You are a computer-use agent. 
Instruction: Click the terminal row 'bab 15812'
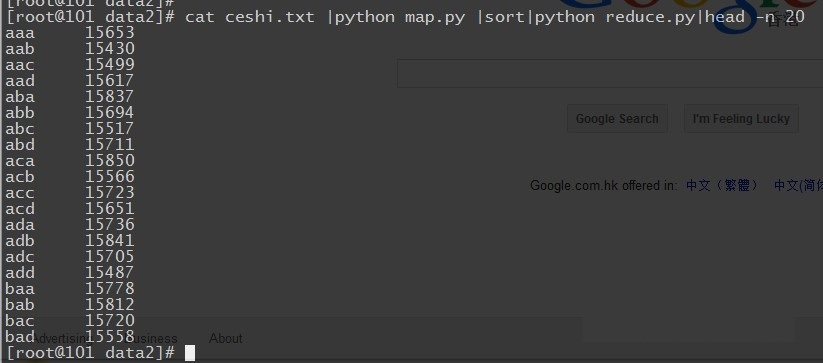coord(70,305)
